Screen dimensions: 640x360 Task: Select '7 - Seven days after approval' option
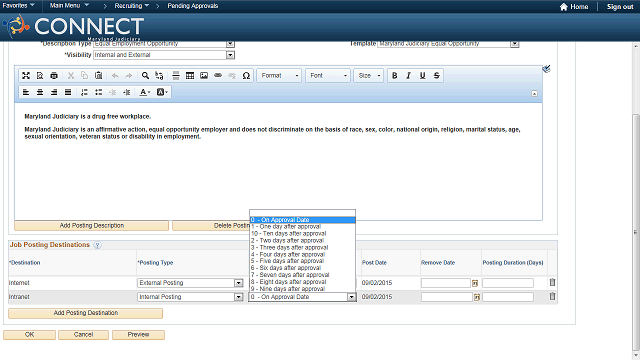(x=302, y=275)
